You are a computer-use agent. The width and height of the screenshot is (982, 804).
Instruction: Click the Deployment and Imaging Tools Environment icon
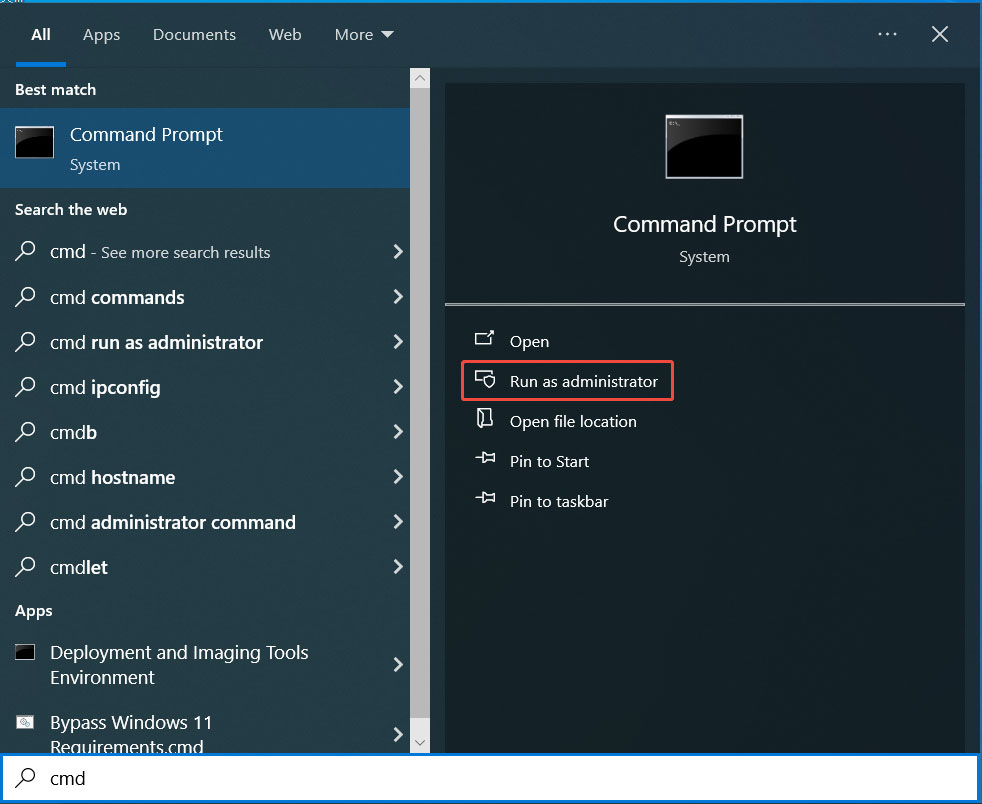(x=24, y=652)
